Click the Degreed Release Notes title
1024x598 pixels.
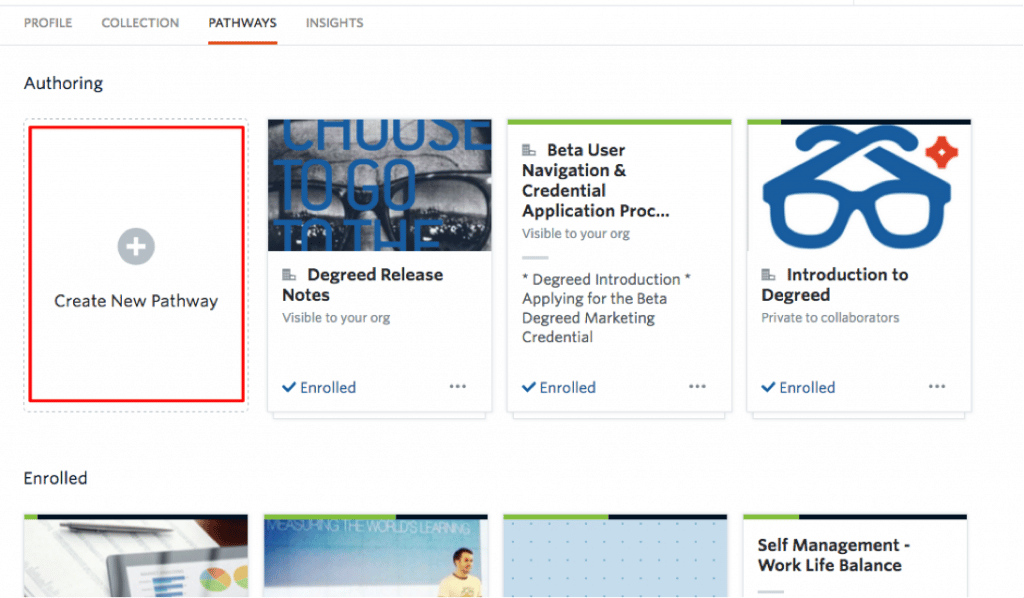[x=362, y=285]
